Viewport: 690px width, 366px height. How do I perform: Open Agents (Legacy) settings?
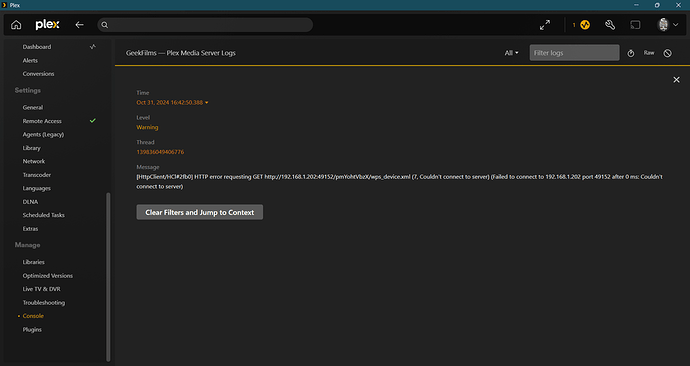coord(43,134)
